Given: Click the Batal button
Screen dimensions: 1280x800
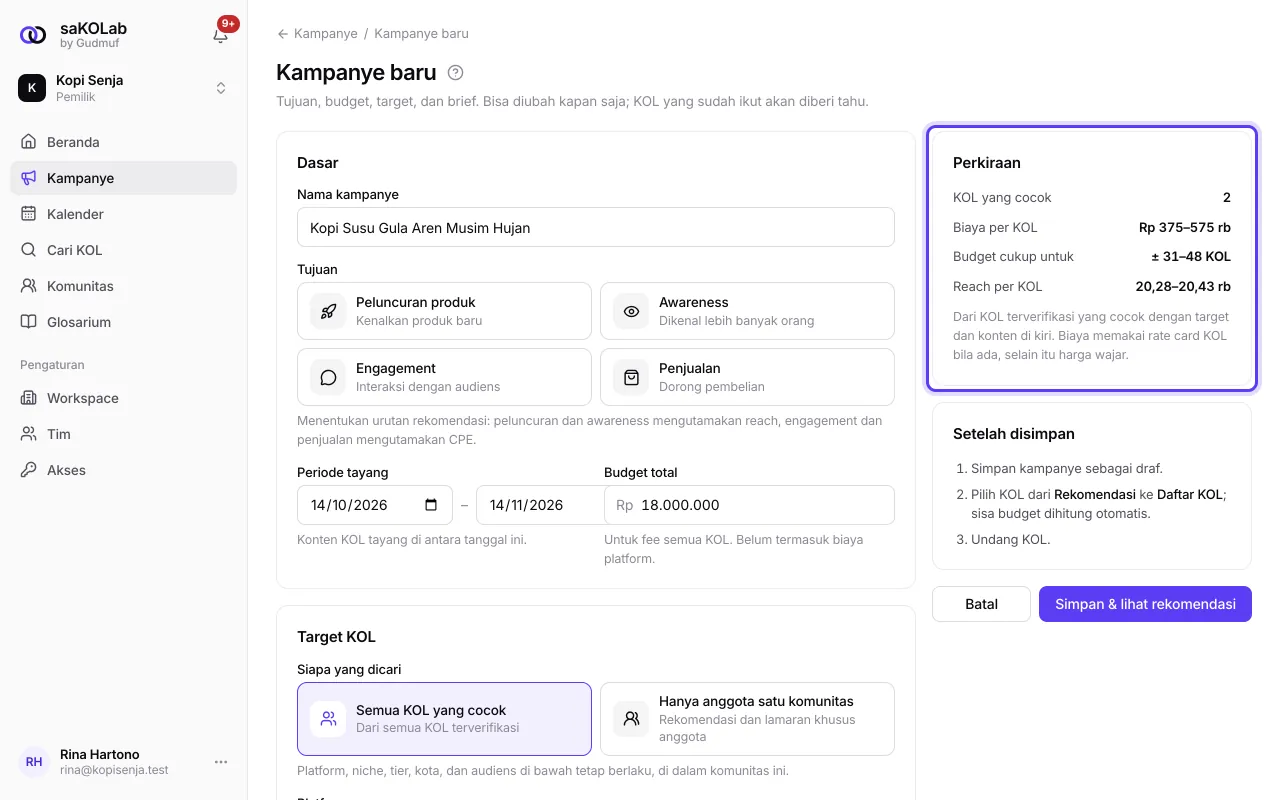Looking at the screenshot, I should (981, 604).
